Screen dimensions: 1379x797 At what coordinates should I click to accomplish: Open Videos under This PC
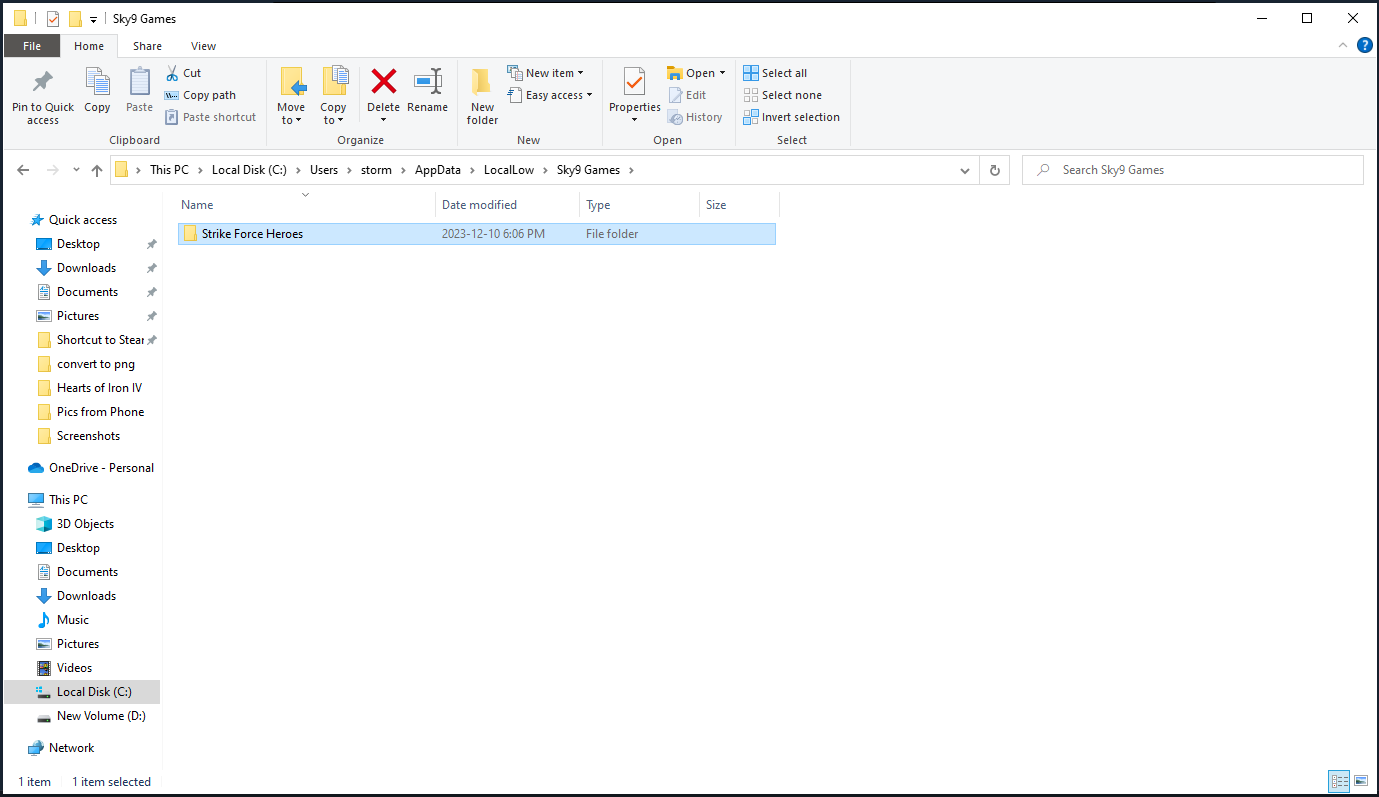point(74,668)
